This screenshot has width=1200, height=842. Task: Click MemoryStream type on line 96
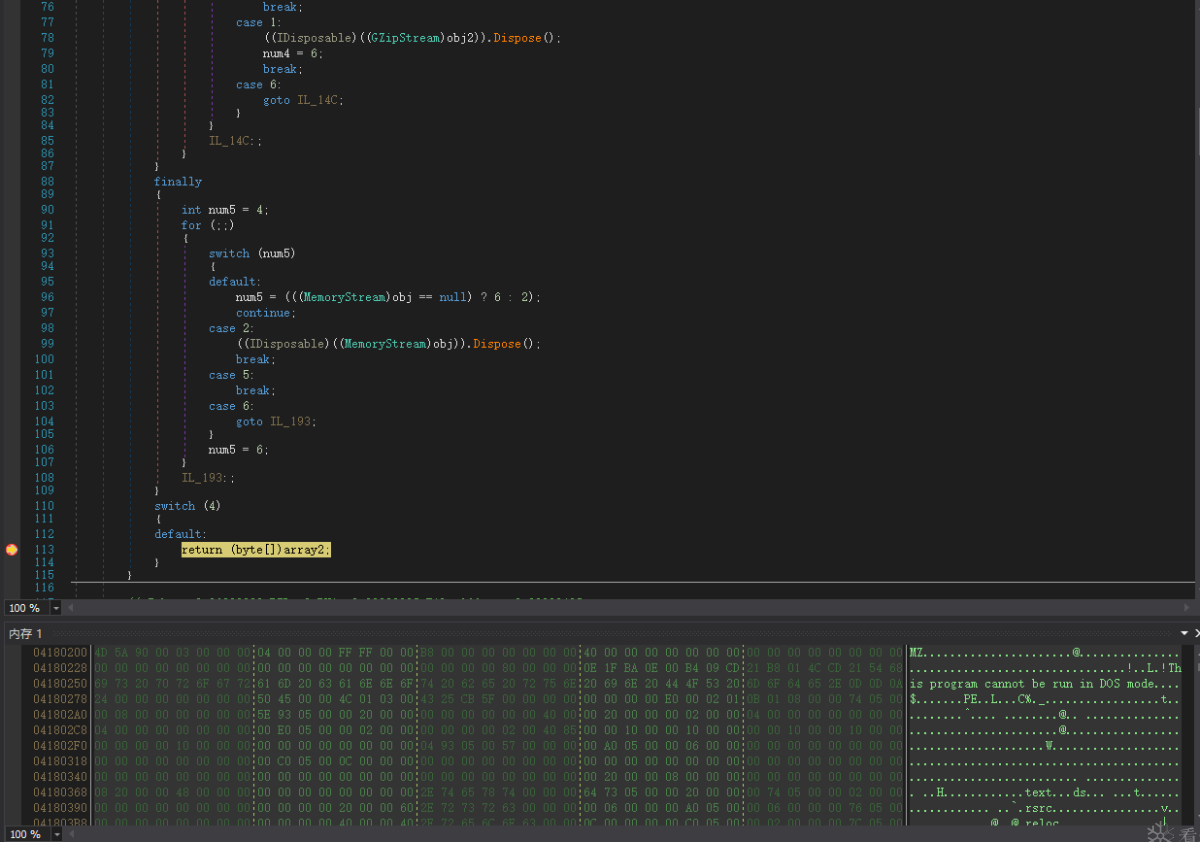coord(346,297)
